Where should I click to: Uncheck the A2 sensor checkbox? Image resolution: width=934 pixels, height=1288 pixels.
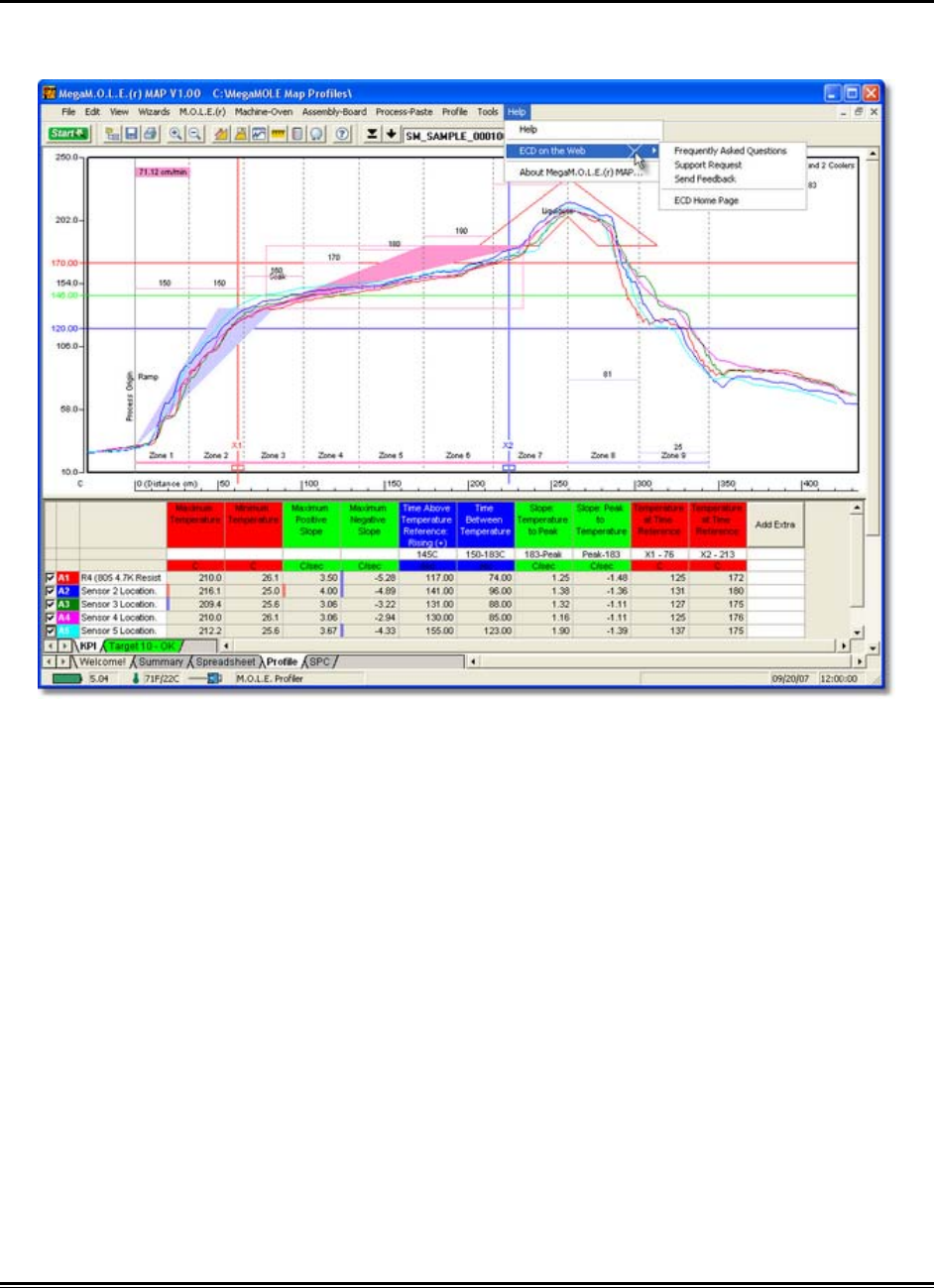tap(51, 591)
